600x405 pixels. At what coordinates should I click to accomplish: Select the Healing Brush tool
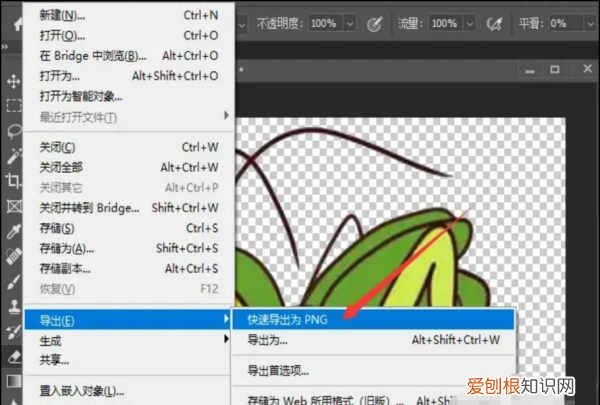tap(14, 256)
